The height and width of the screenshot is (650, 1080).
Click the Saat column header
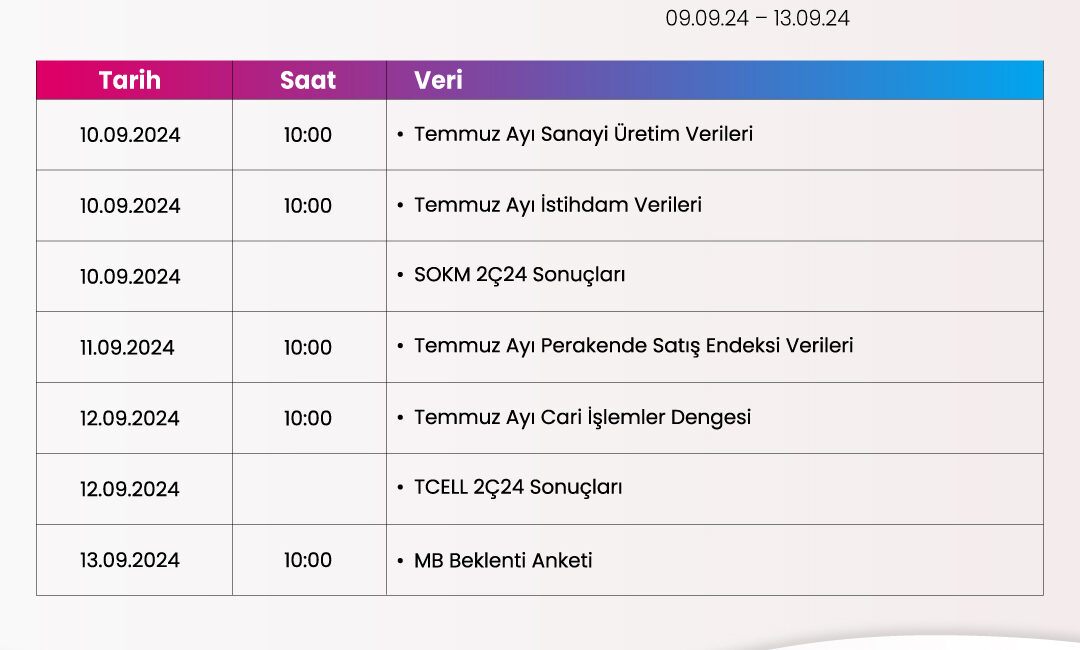(x=308, y=81)
